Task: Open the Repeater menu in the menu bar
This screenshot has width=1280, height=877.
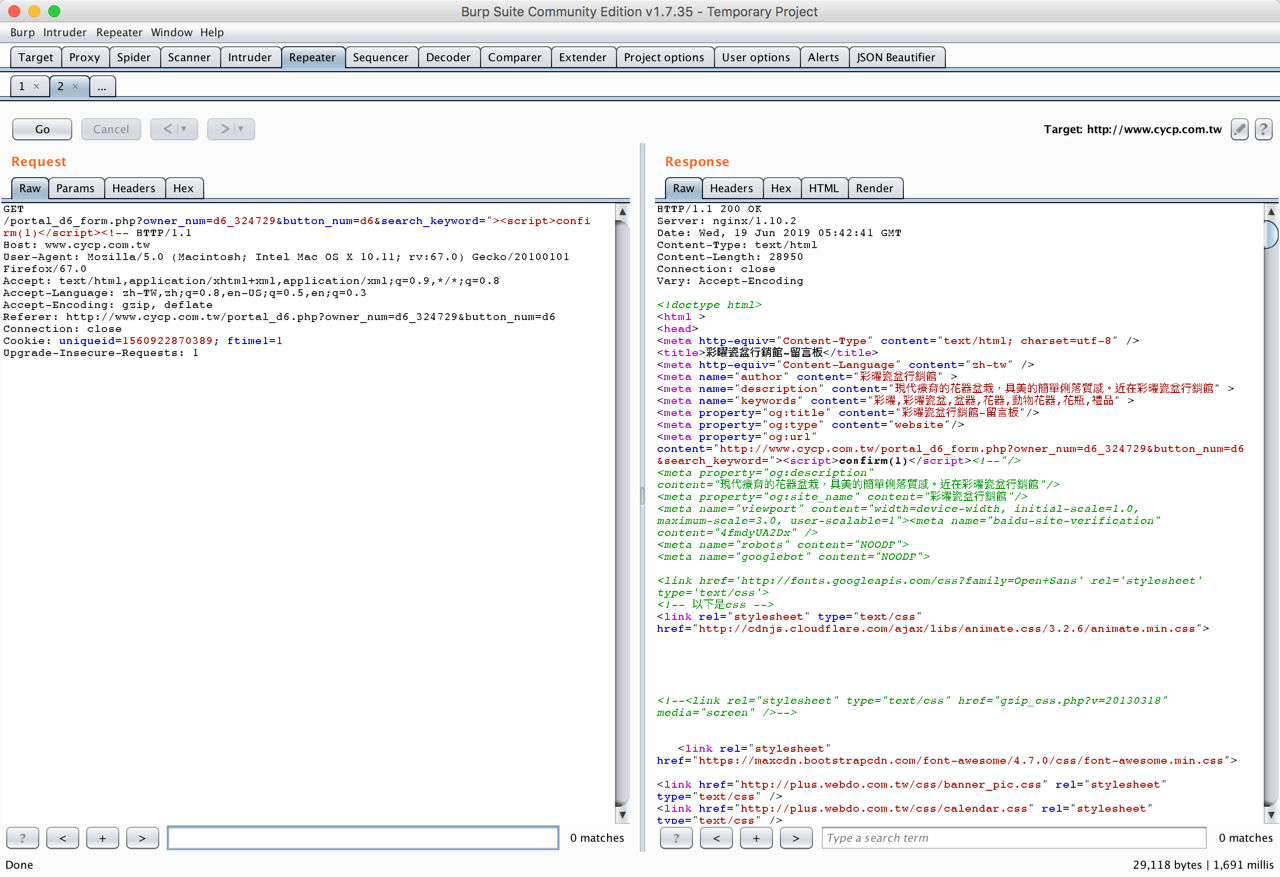Action: 119,32
